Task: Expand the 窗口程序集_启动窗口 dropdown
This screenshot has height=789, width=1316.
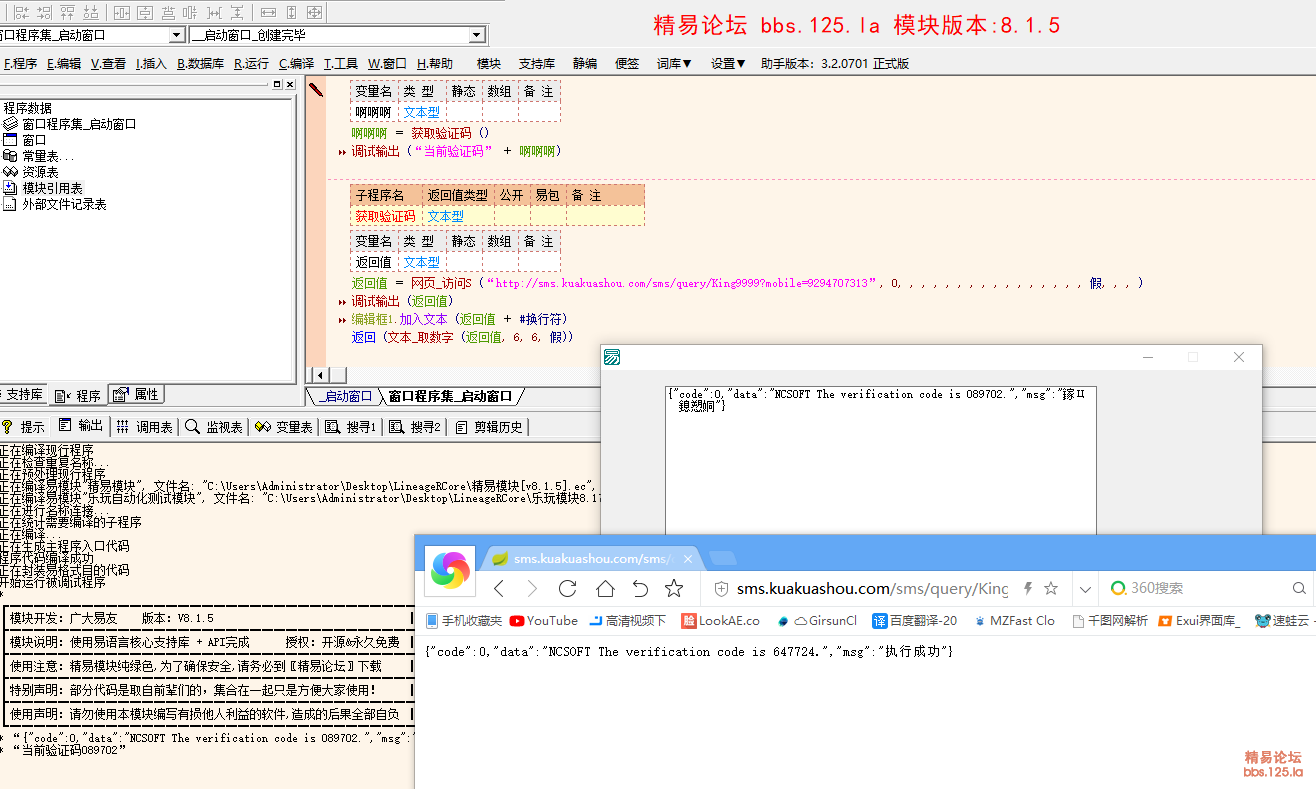Action: (177, 36)
